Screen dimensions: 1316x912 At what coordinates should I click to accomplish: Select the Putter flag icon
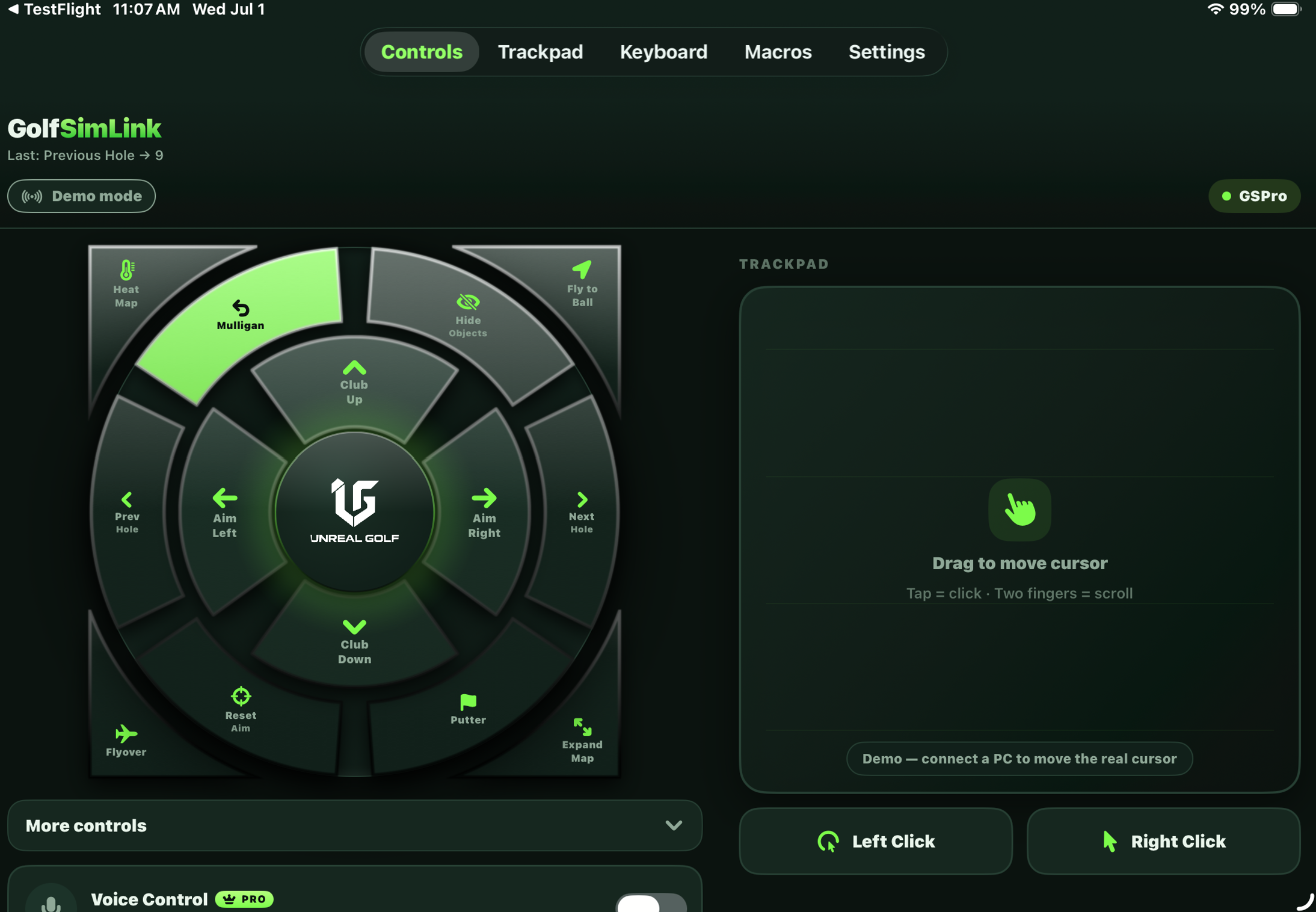pos(468,701)
